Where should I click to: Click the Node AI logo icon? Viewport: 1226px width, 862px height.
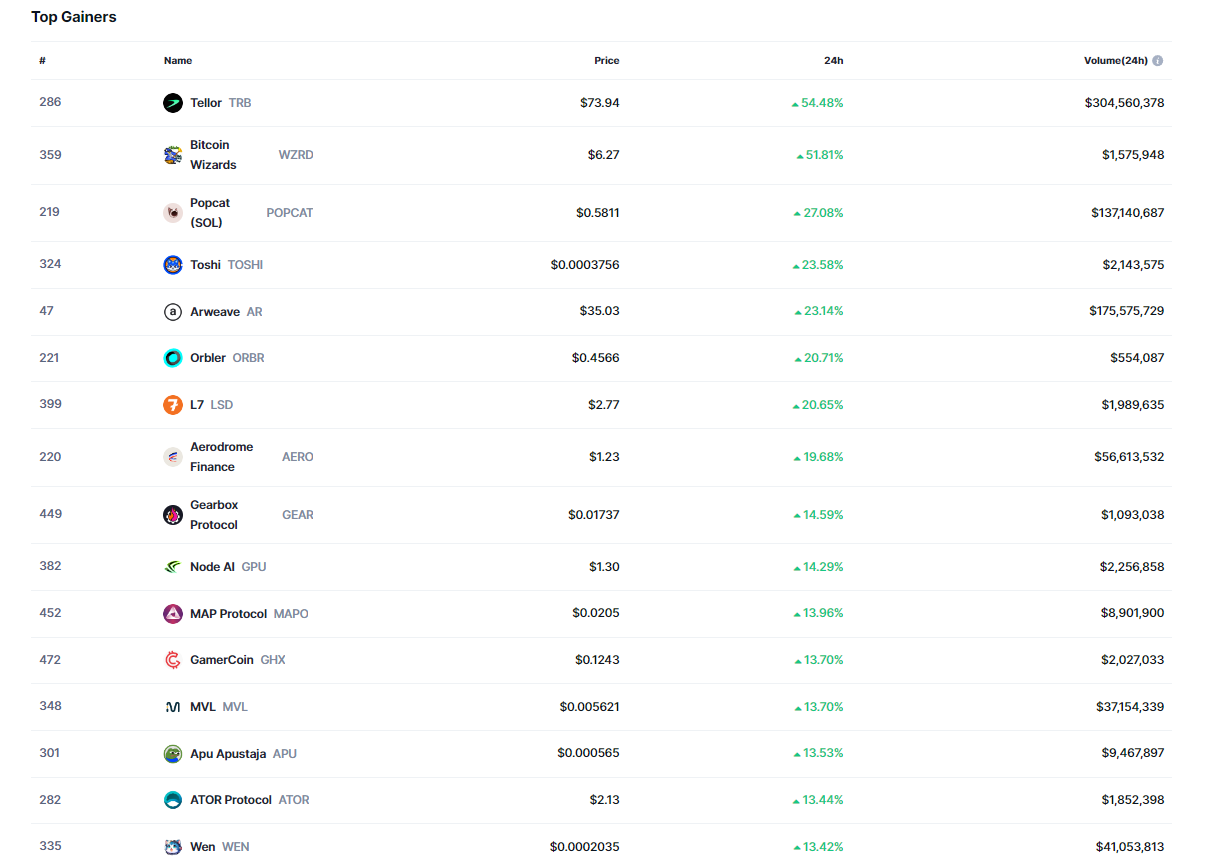(173, 567)
